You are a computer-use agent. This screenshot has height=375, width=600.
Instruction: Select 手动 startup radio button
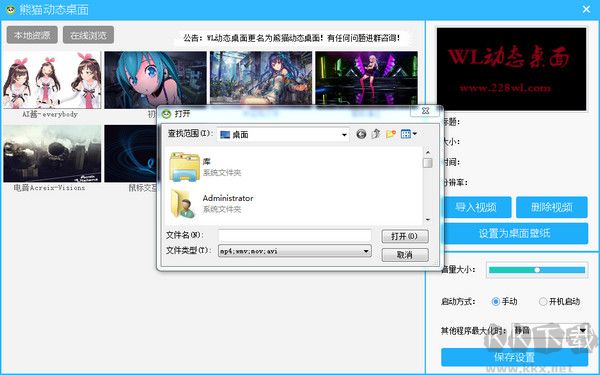(x=496, y=302)
